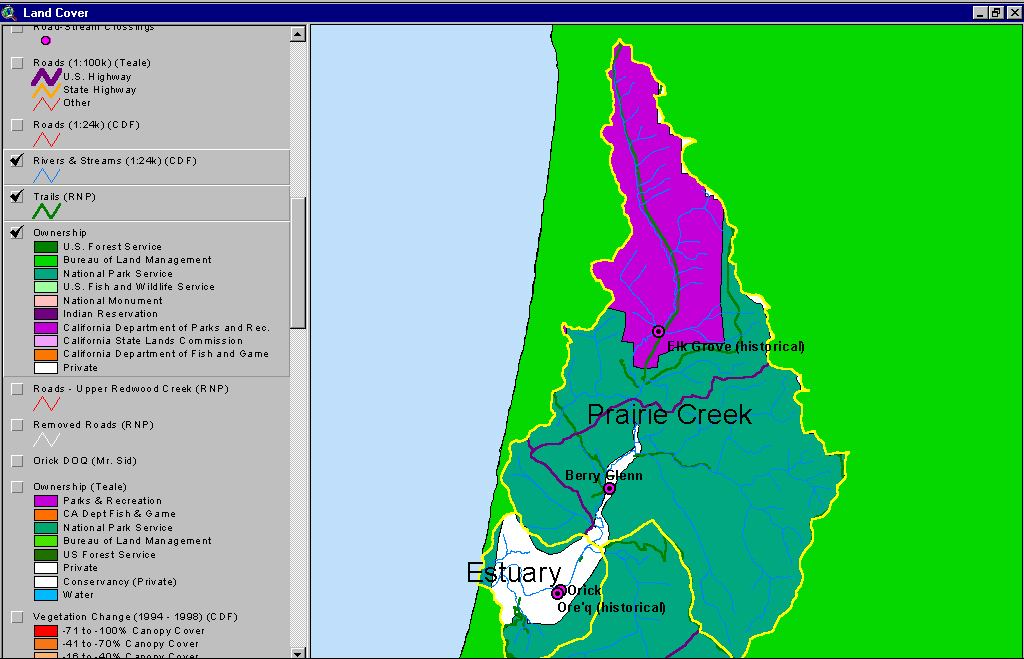Image resolution: width=1024 pixels, height=659 pixels.
Task: Select the U.S. Forest Service ownership swatch
Action: tap(46, 247)
